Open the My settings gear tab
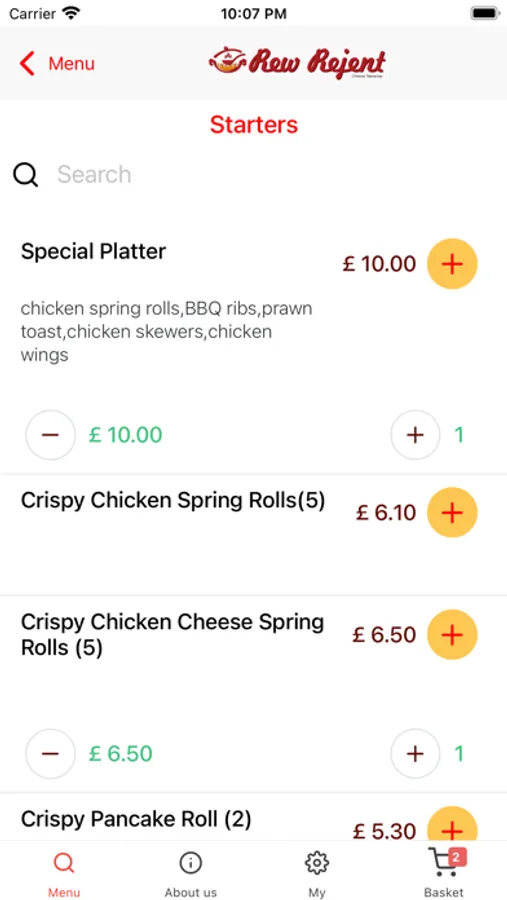Viewport: 507px width, 900px height. [317, 872]
